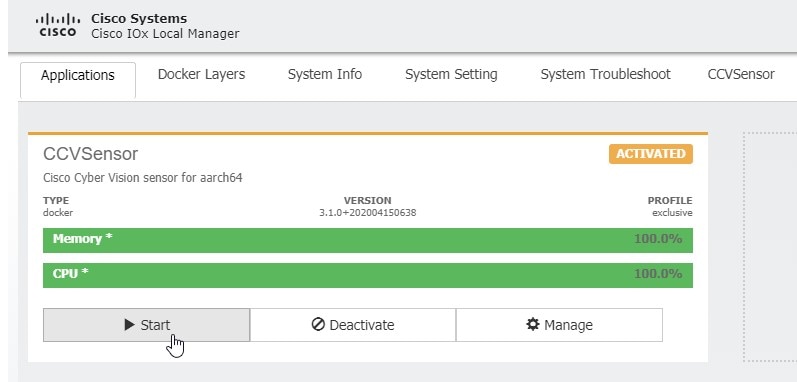Open Manage for the CCVSensor app

[559, 325]
